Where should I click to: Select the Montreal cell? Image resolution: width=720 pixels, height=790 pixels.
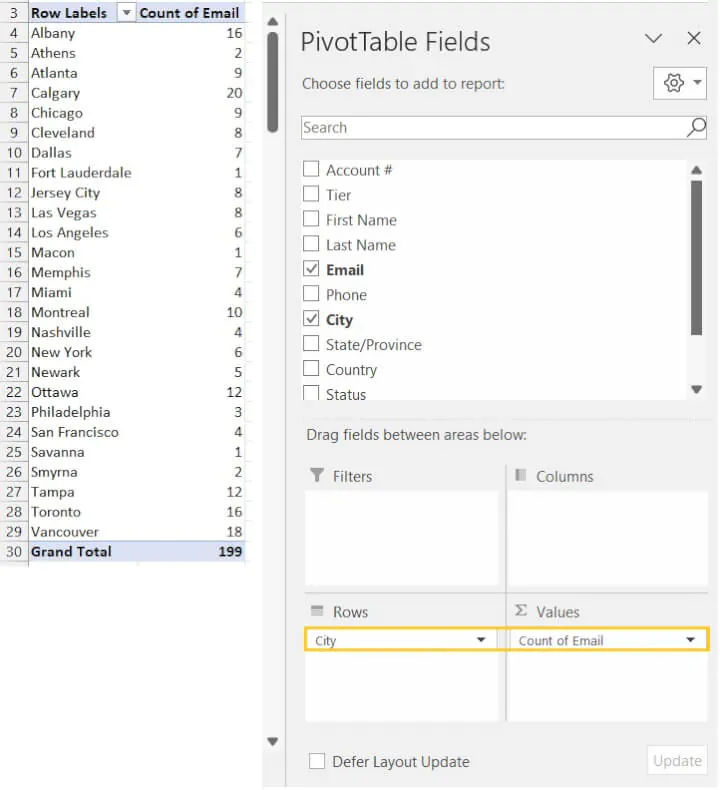[82, 312]
